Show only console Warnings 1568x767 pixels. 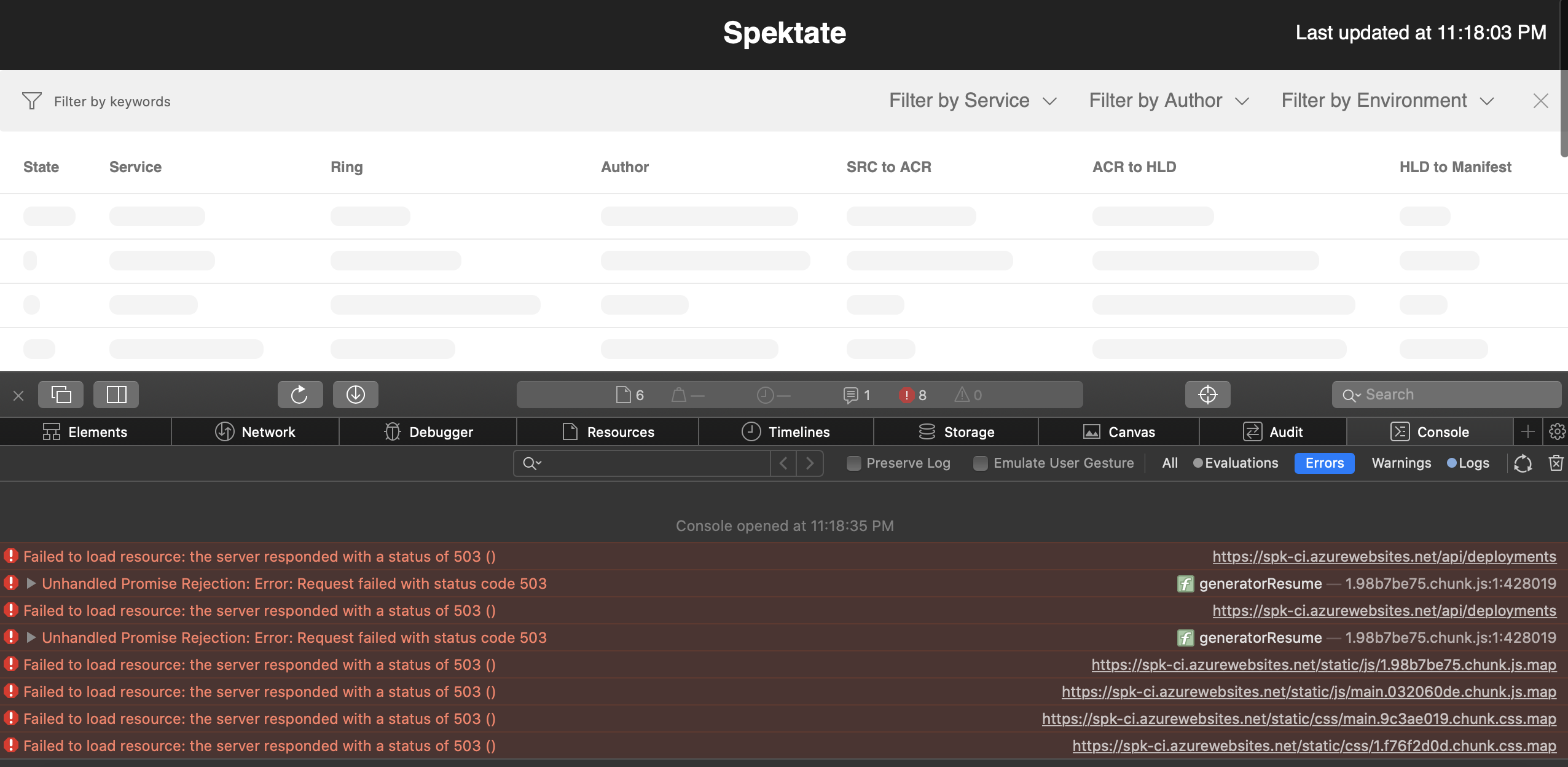[1400, 463]
